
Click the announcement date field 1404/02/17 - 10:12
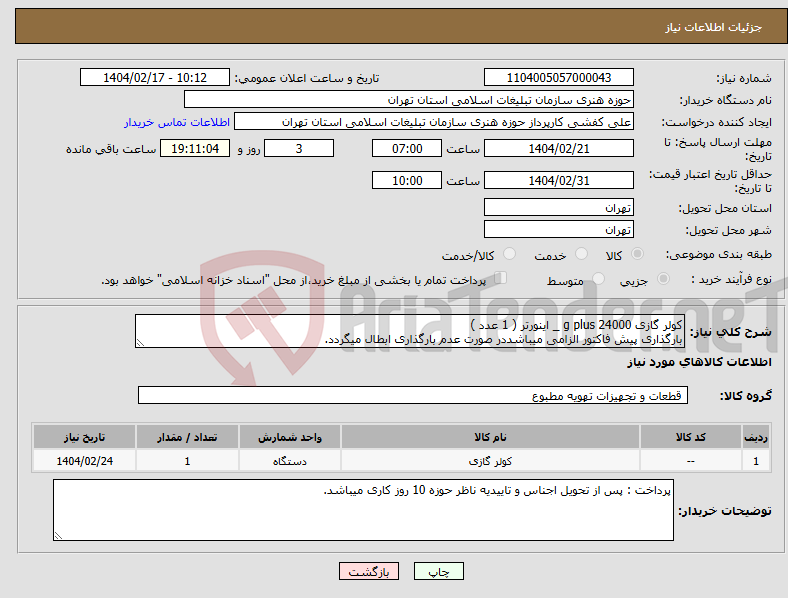[x=155, y=77]
